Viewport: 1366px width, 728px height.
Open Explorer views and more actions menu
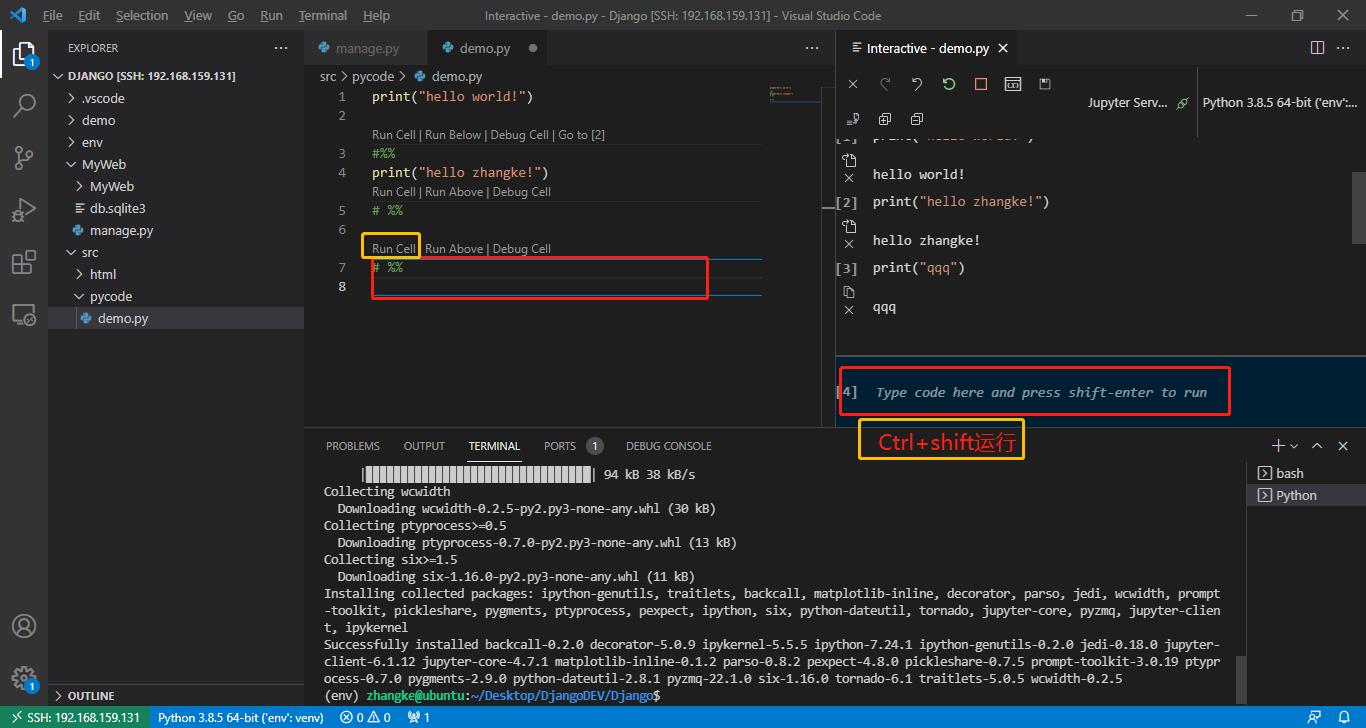[281, 48]
